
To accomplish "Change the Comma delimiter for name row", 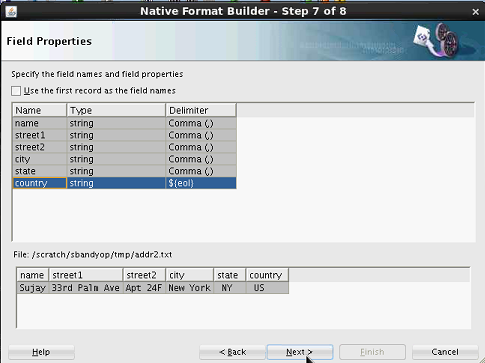I will click(x=201, y=123).
